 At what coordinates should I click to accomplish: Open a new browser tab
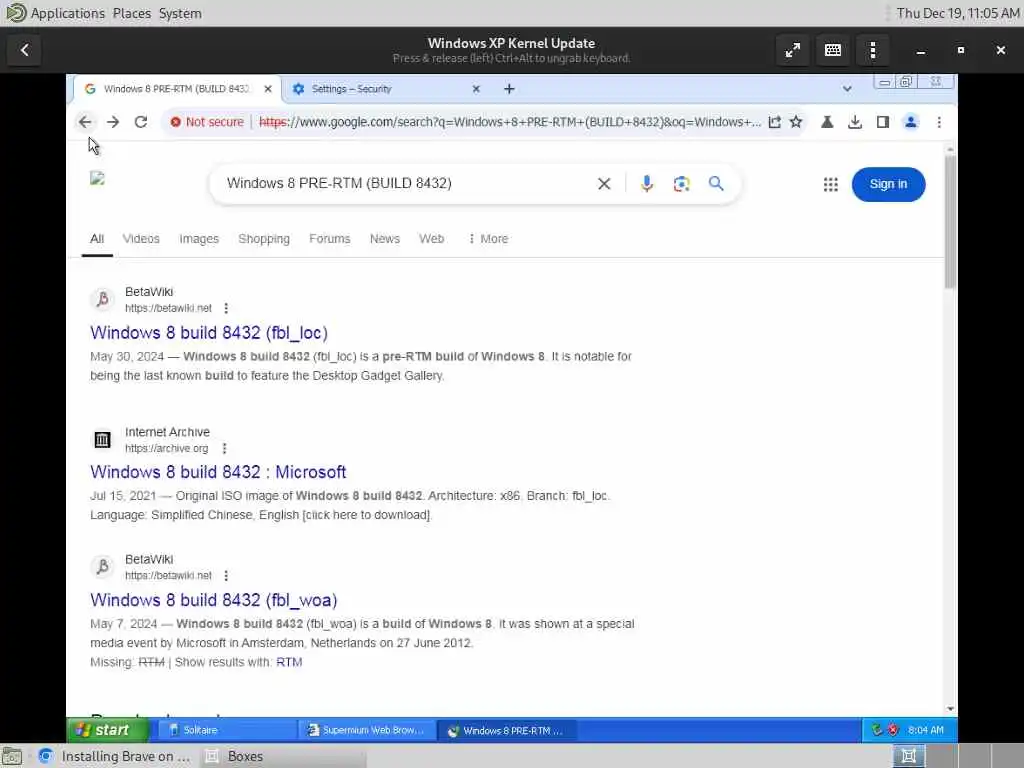click(x=509, y=89)
